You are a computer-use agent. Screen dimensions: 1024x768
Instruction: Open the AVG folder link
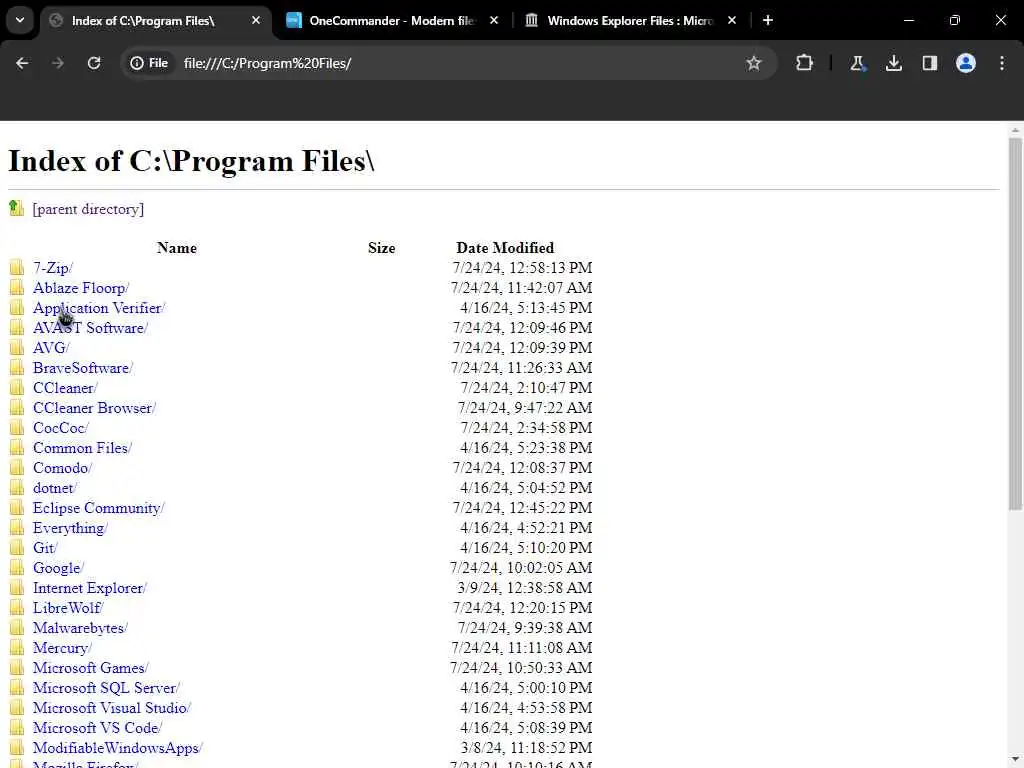52,348
